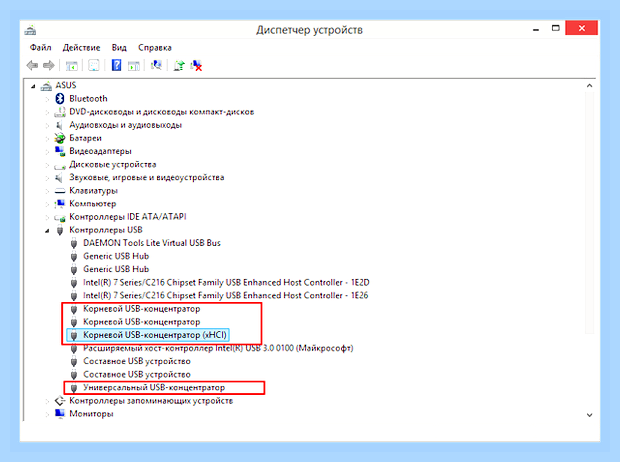Click the Update driver software icon
The image size is (620, 462).
click(x=179, y=65)
